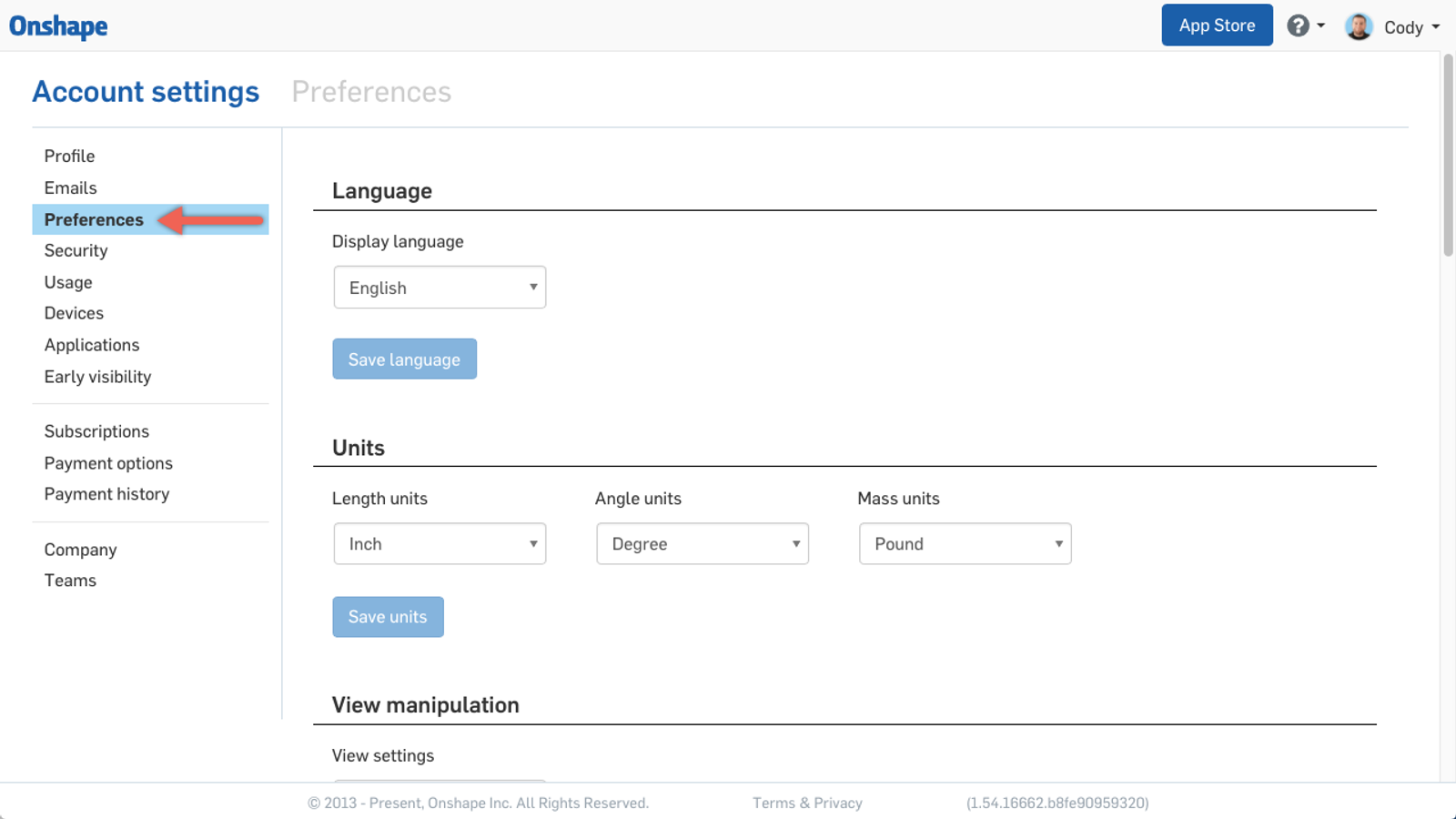Click the Save language button
This screenshot has height=819, width=1456.
click(404, 359)
